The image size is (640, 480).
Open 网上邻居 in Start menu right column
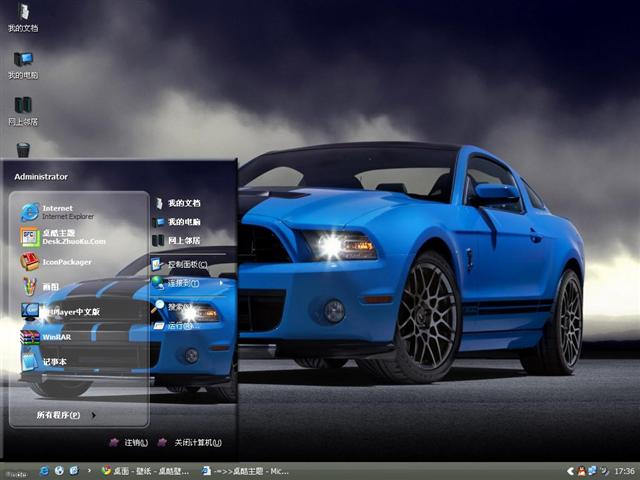click(182, 240)
